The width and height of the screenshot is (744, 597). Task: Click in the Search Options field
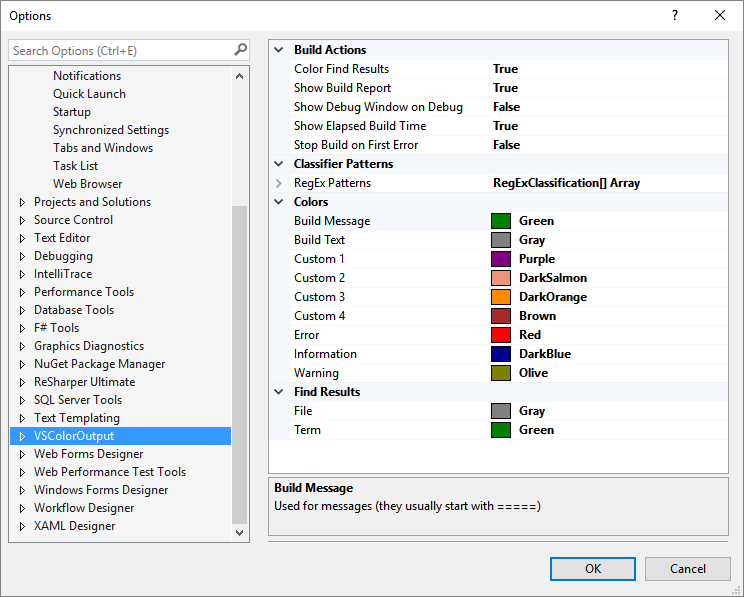pyautogui.click(x=120, y=50)
